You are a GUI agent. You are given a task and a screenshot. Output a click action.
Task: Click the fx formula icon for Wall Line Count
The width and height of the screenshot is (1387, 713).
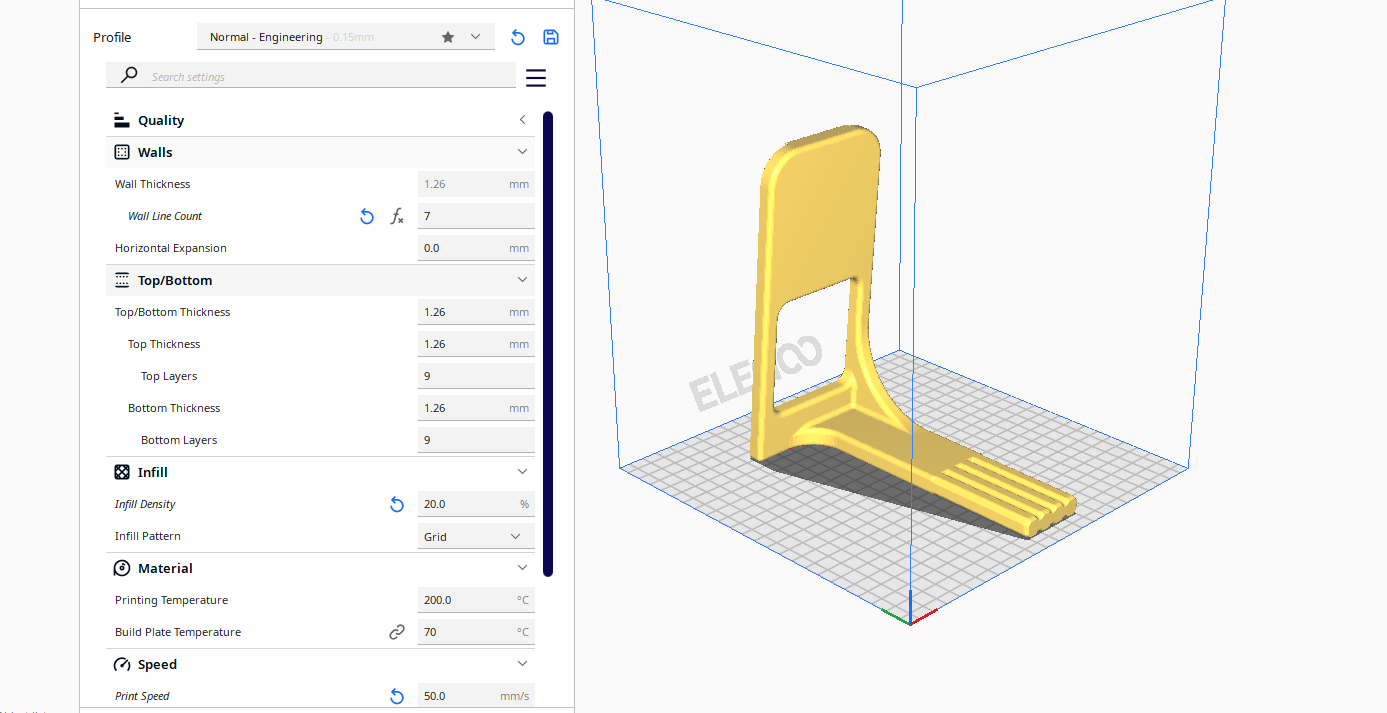tap(397, 216)
